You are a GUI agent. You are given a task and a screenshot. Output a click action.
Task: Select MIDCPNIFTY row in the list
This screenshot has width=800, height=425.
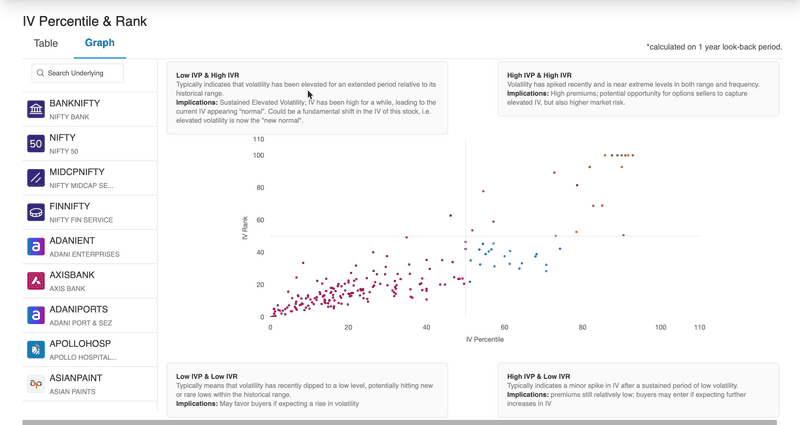(x=90, y=178)
